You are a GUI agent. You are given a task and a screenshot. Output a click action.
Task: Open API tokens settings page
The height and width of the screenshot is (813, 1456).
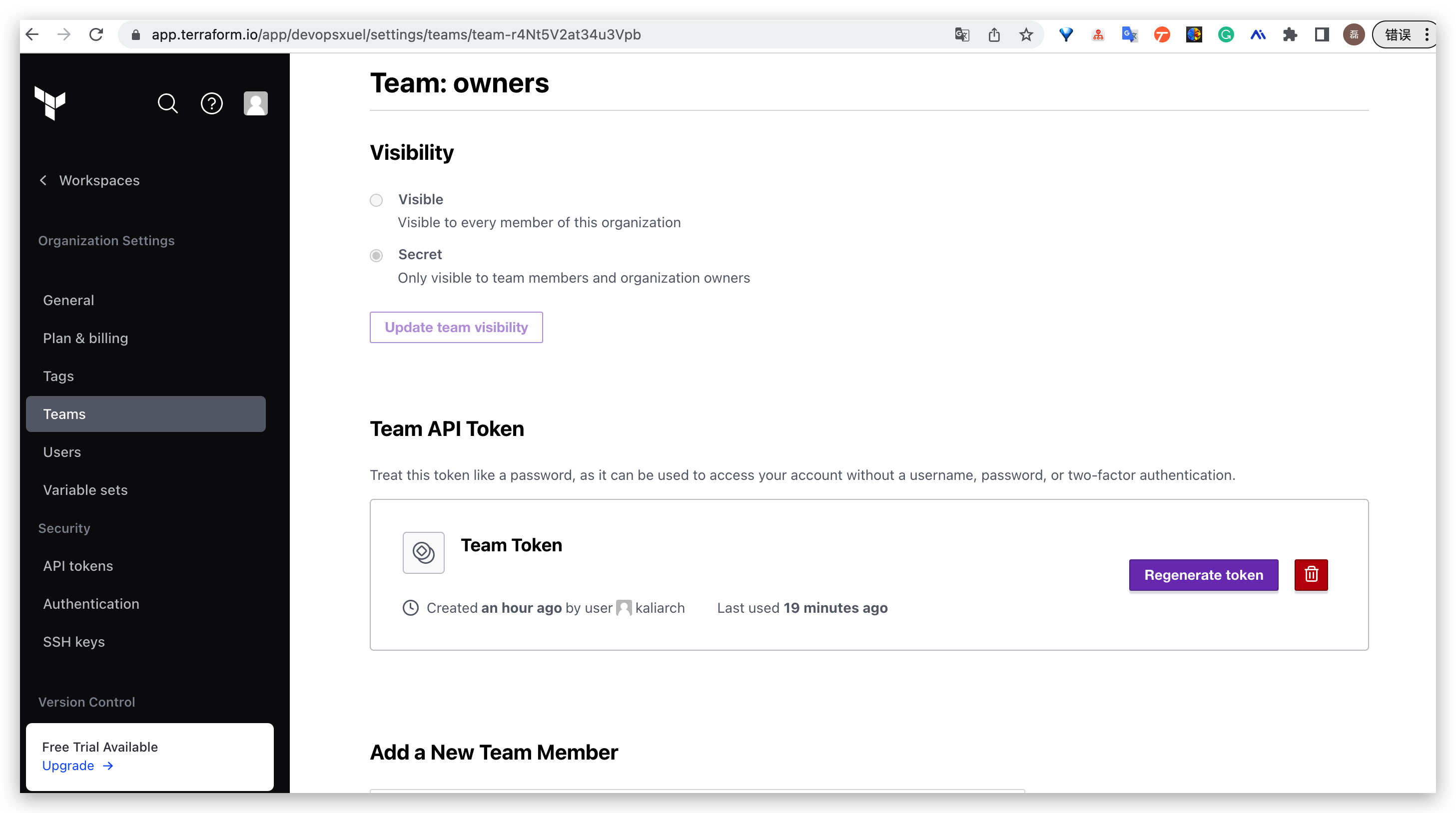click(x=78, y=565)
